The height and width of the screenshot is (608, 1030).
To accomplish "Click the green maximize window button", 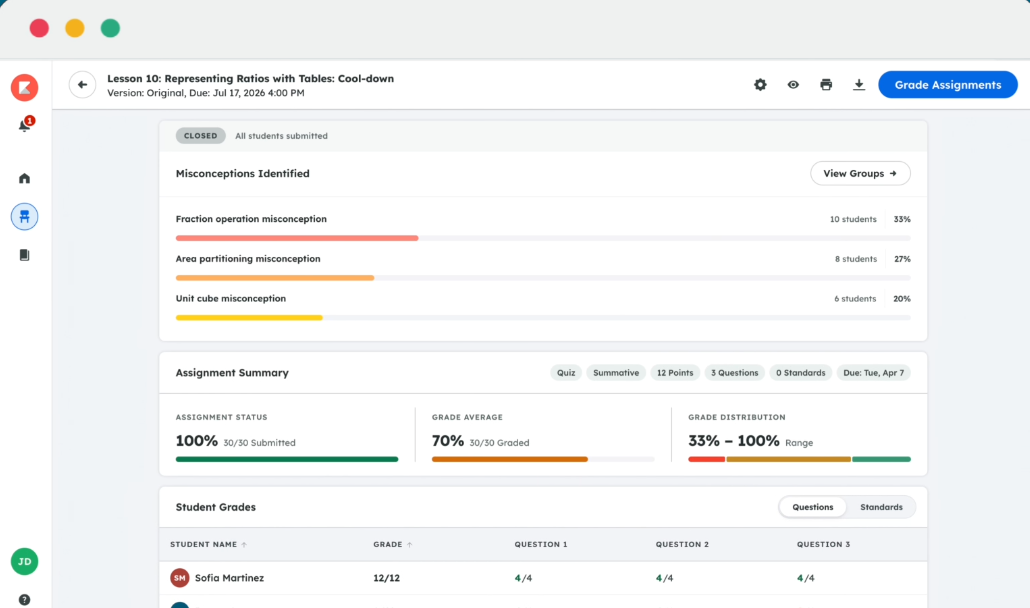I will (x=110, y=28).
